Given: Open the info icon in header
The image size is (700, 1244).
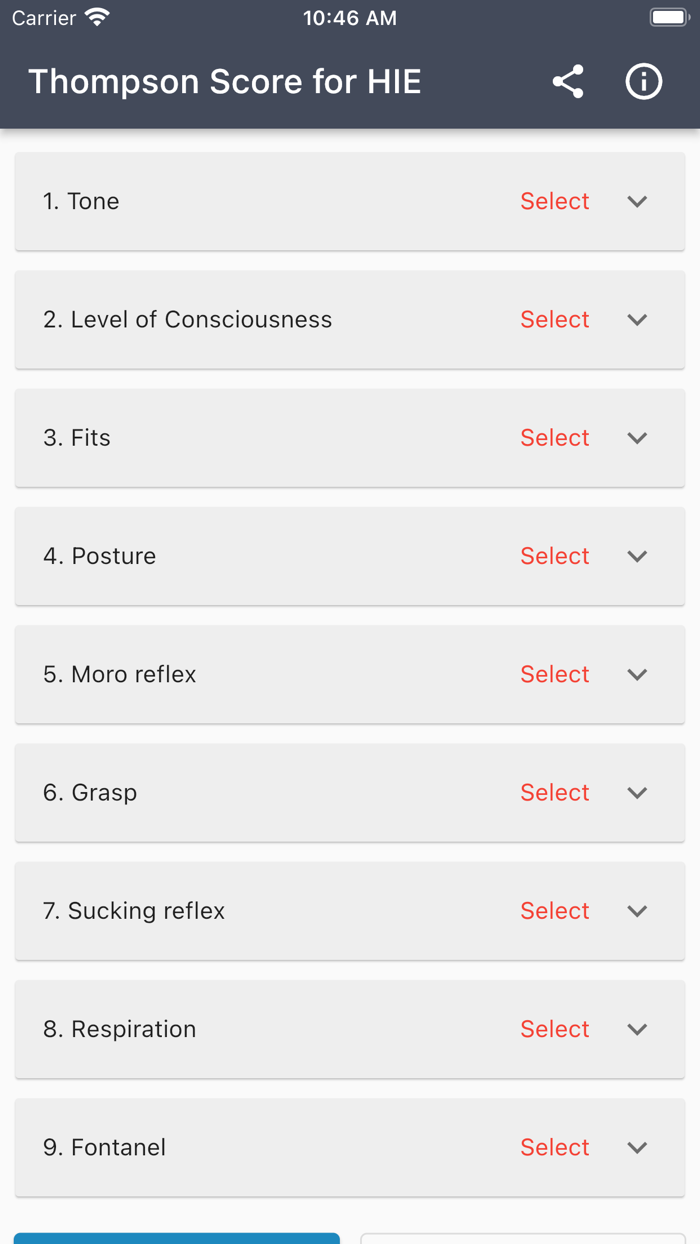Looking at the screenshot, I should (x=644, y=82).
